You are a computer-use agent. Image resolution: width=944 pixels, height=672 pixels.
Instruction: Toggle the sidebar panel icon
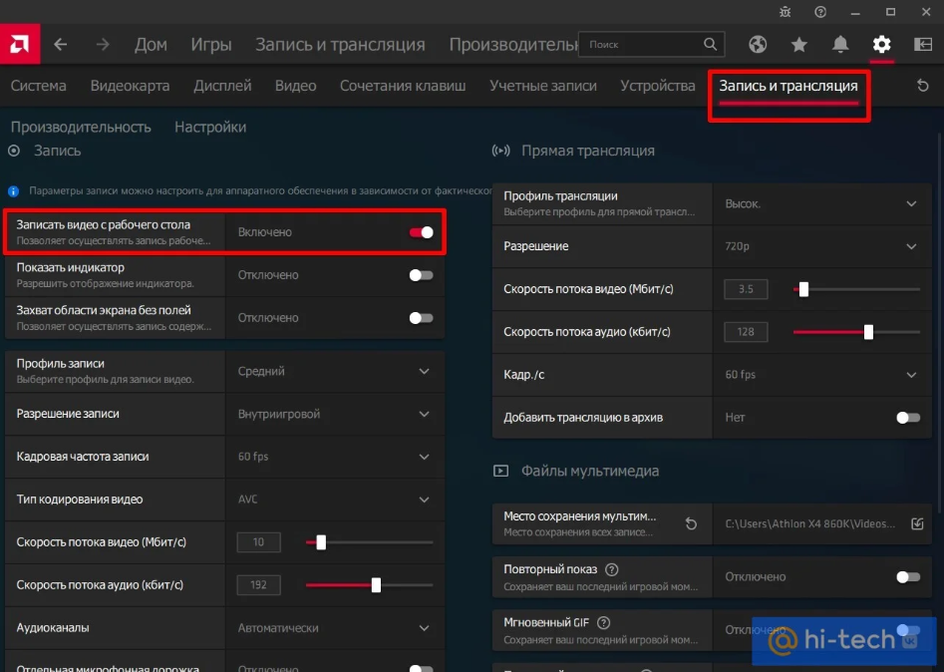(923, 44)
